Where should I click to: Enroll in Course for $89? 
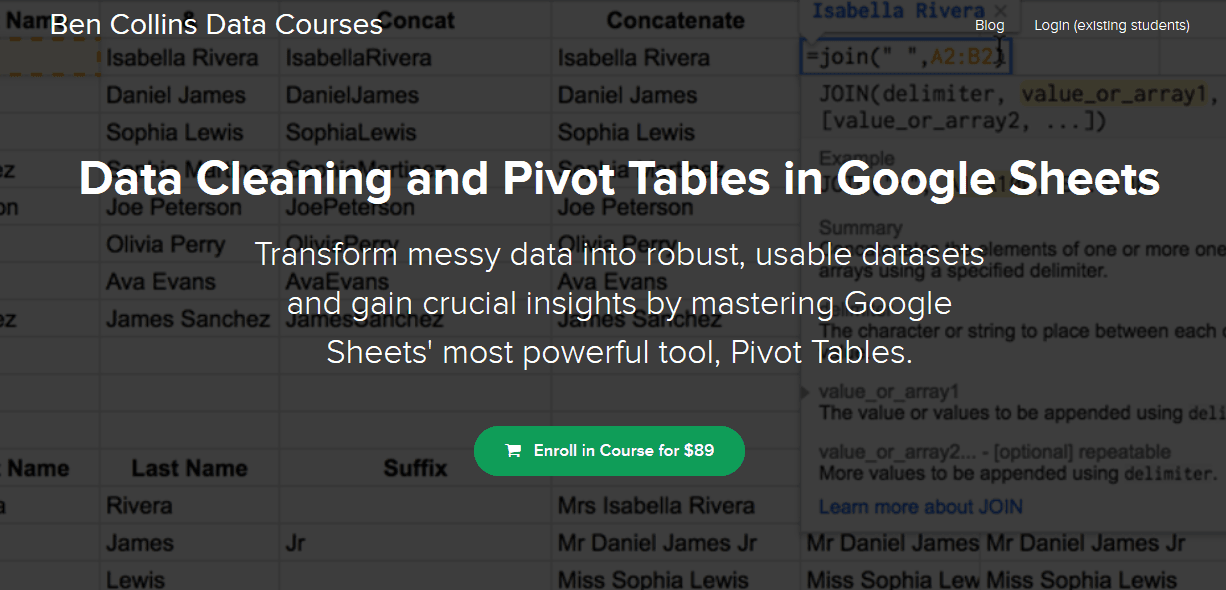click(609, 451)
